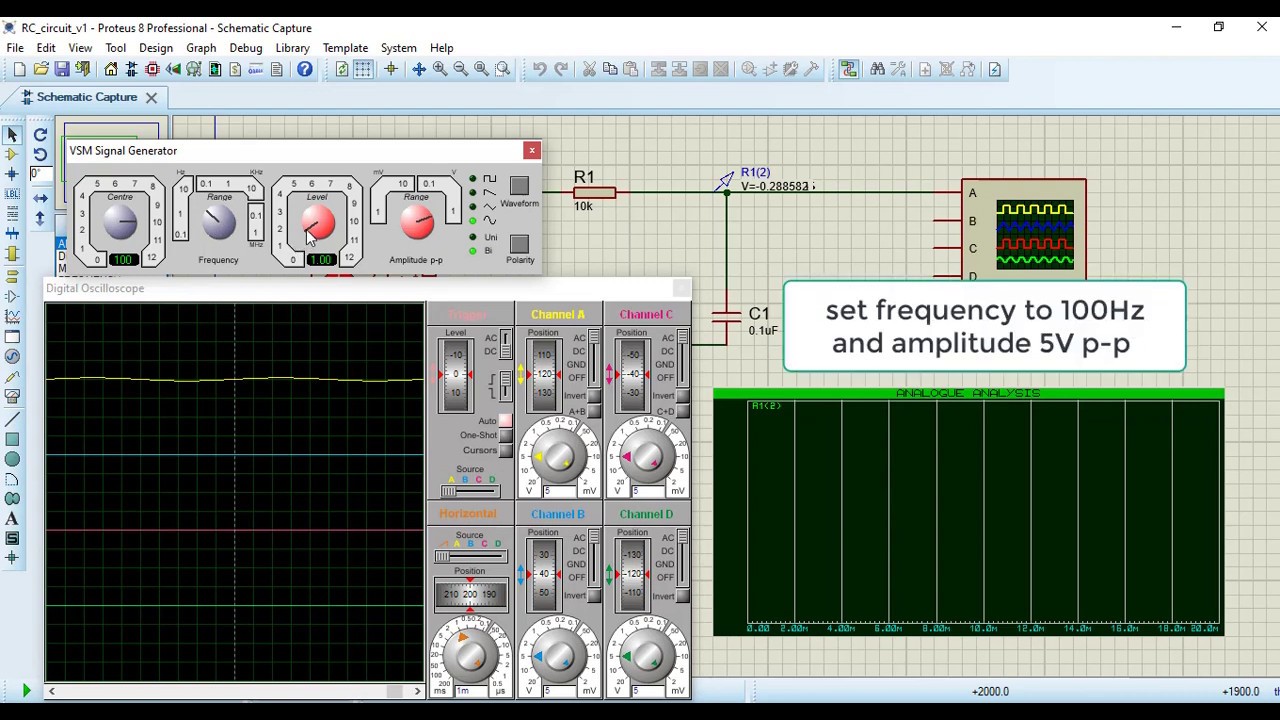The image size is (1280, 720).
Task: Toggle Channel B Invert button
Action: pyautogui.click(x=594, y=596)
